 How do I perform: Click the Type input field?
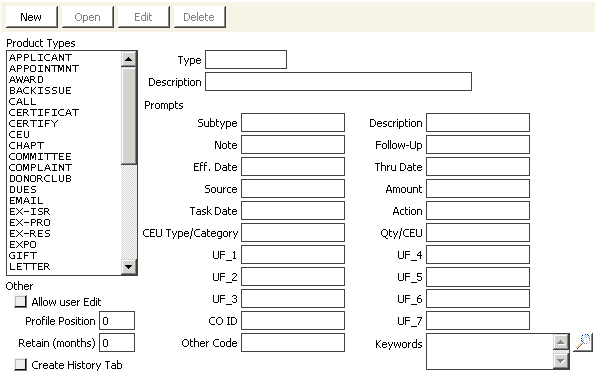[x=246, y=60]
